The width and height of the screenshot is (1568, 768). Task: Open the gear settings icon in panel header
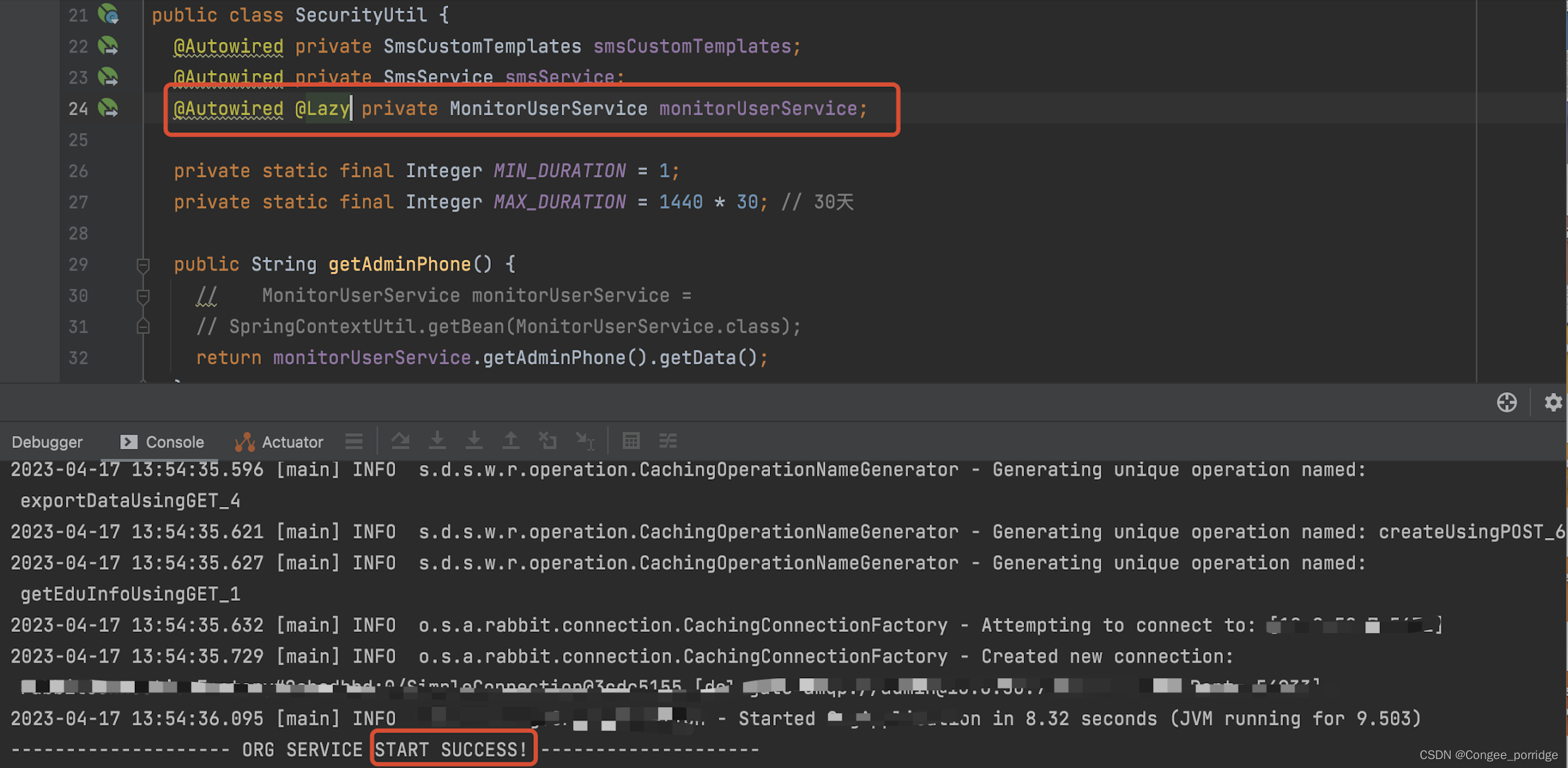(1553, 402)
